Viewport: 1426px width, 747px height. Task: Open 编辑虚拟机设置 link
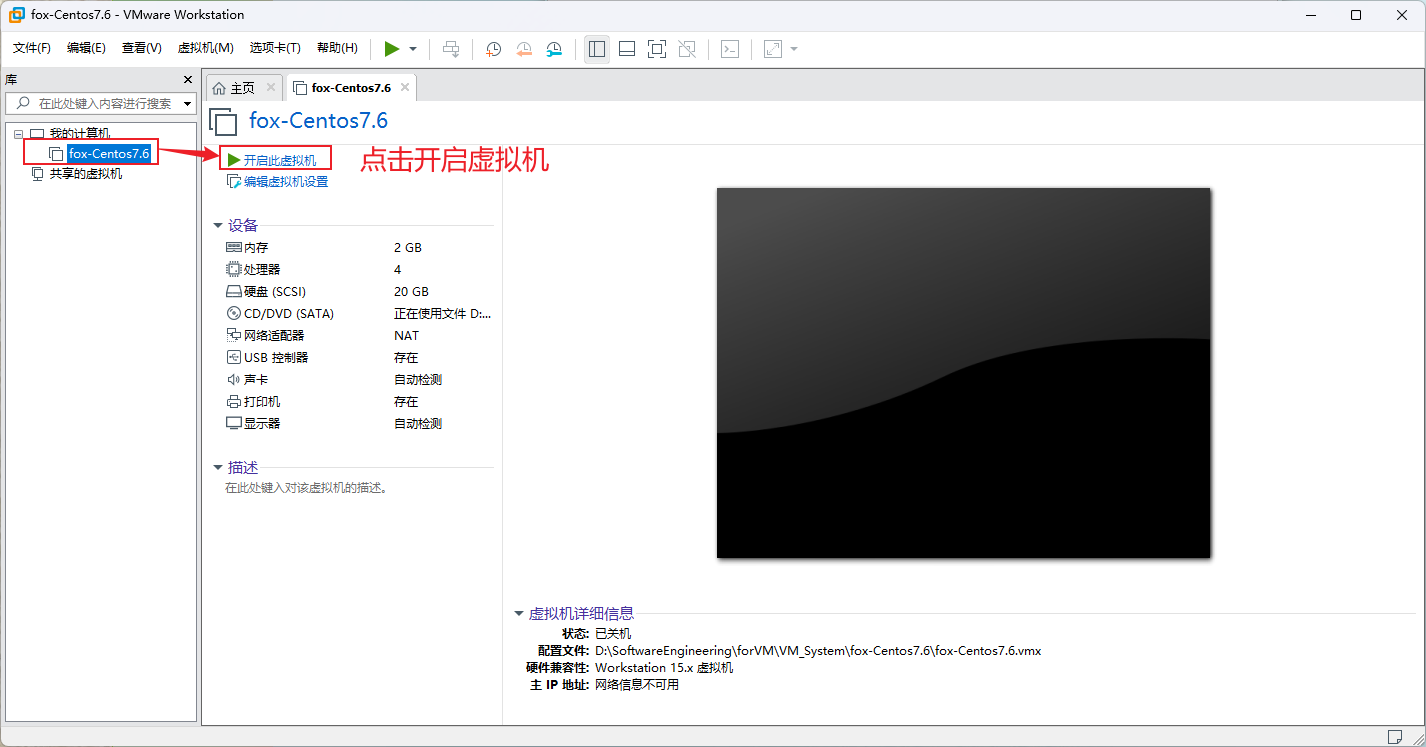[x=286, y=182]
